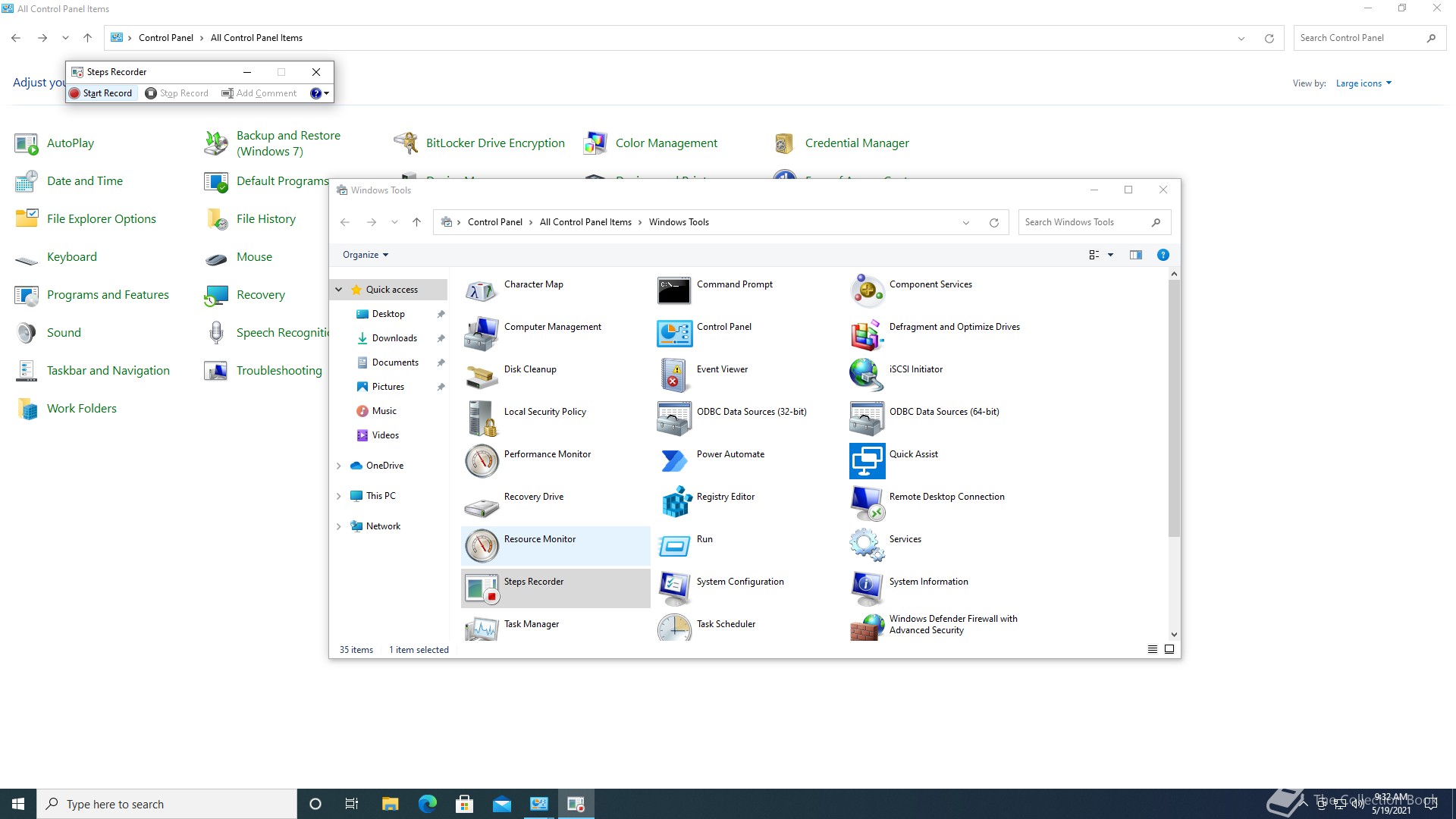Open Performance Monitor icon
This screenshot has height=819, width=1456.
pyautogui.click(x=481, y=460)
